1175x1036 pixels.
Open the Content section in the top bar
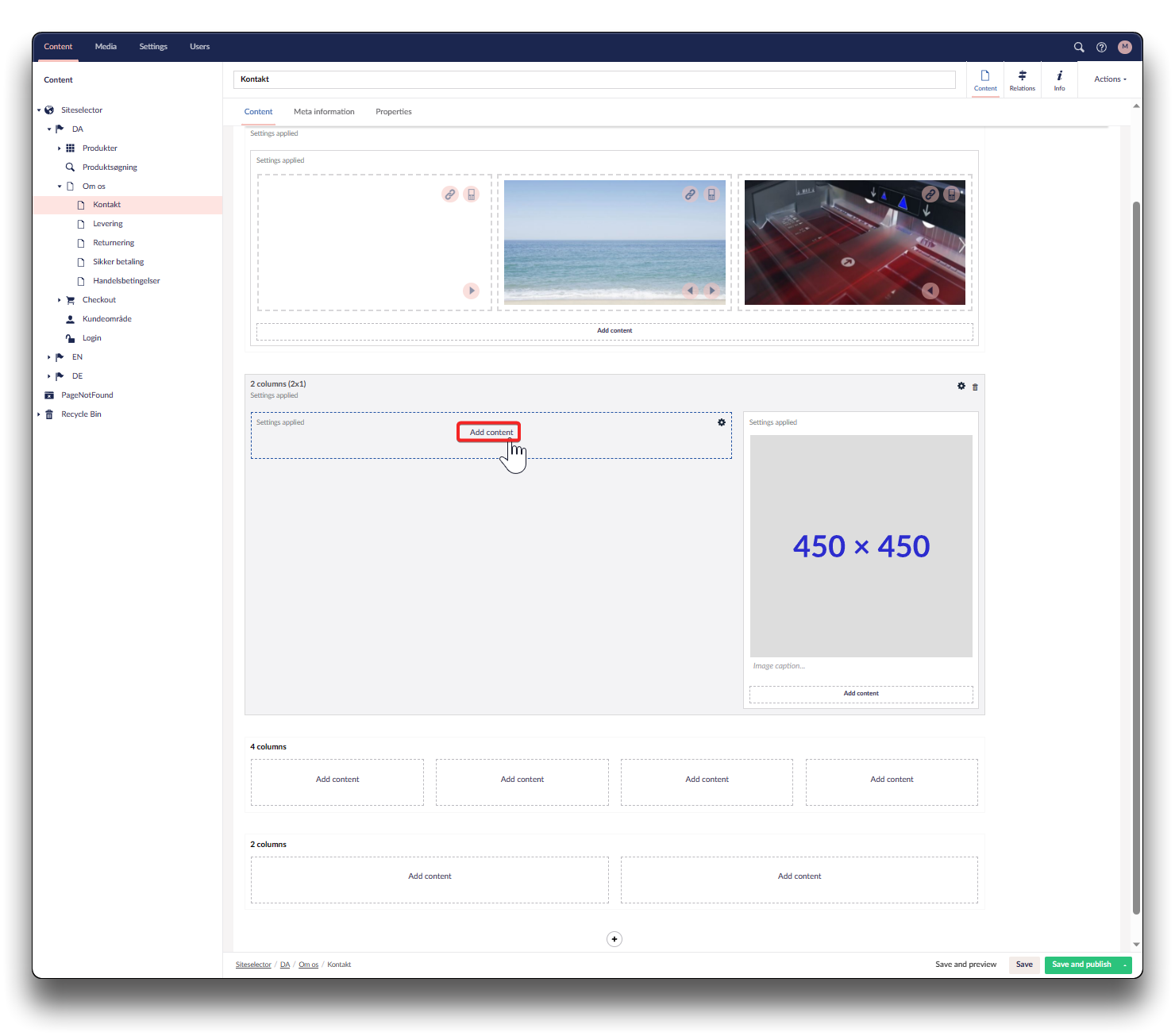click(58, 47)
